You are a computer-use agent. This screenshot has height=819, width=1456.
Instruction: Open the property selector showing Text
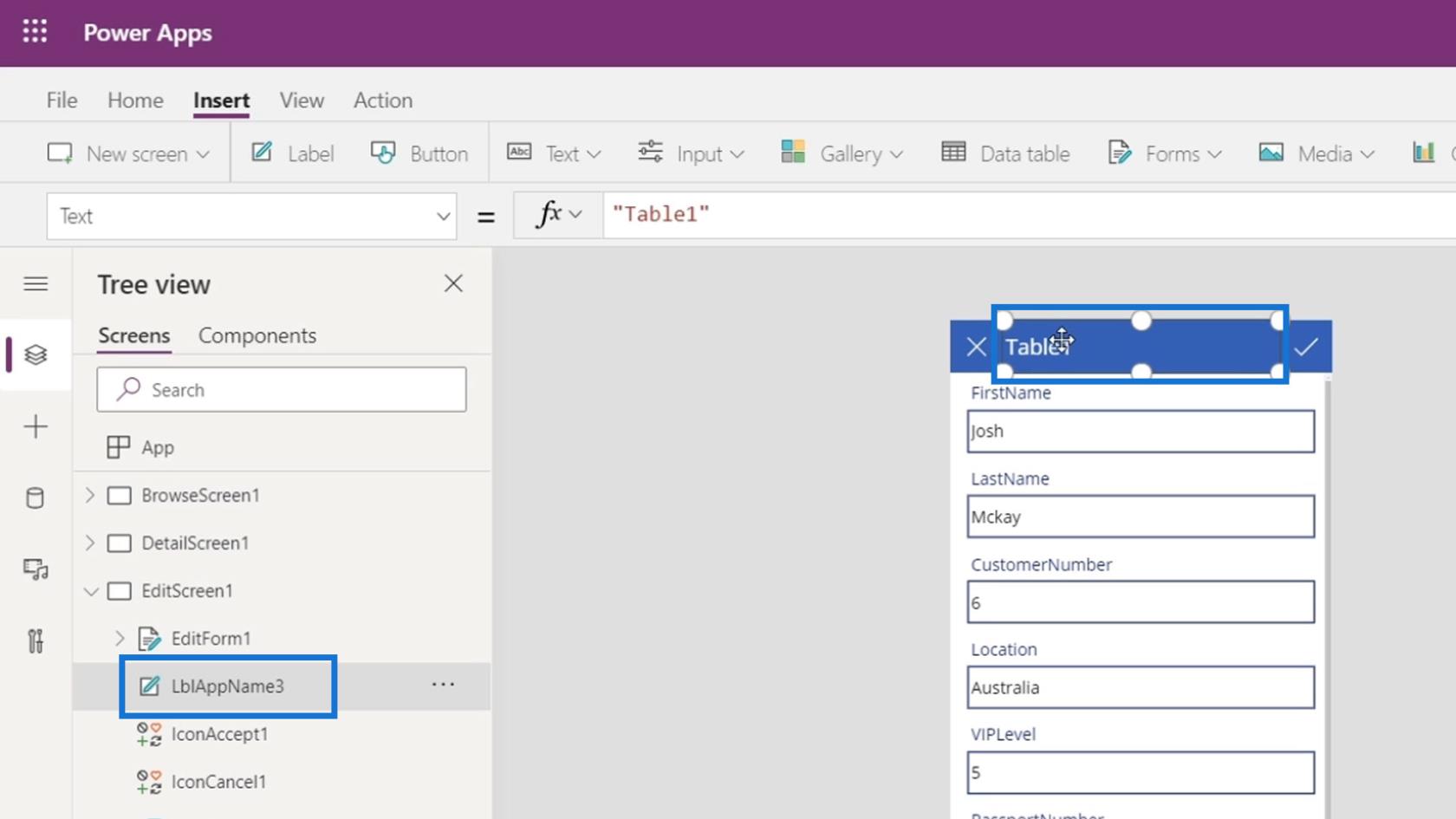tap(251, 216)
